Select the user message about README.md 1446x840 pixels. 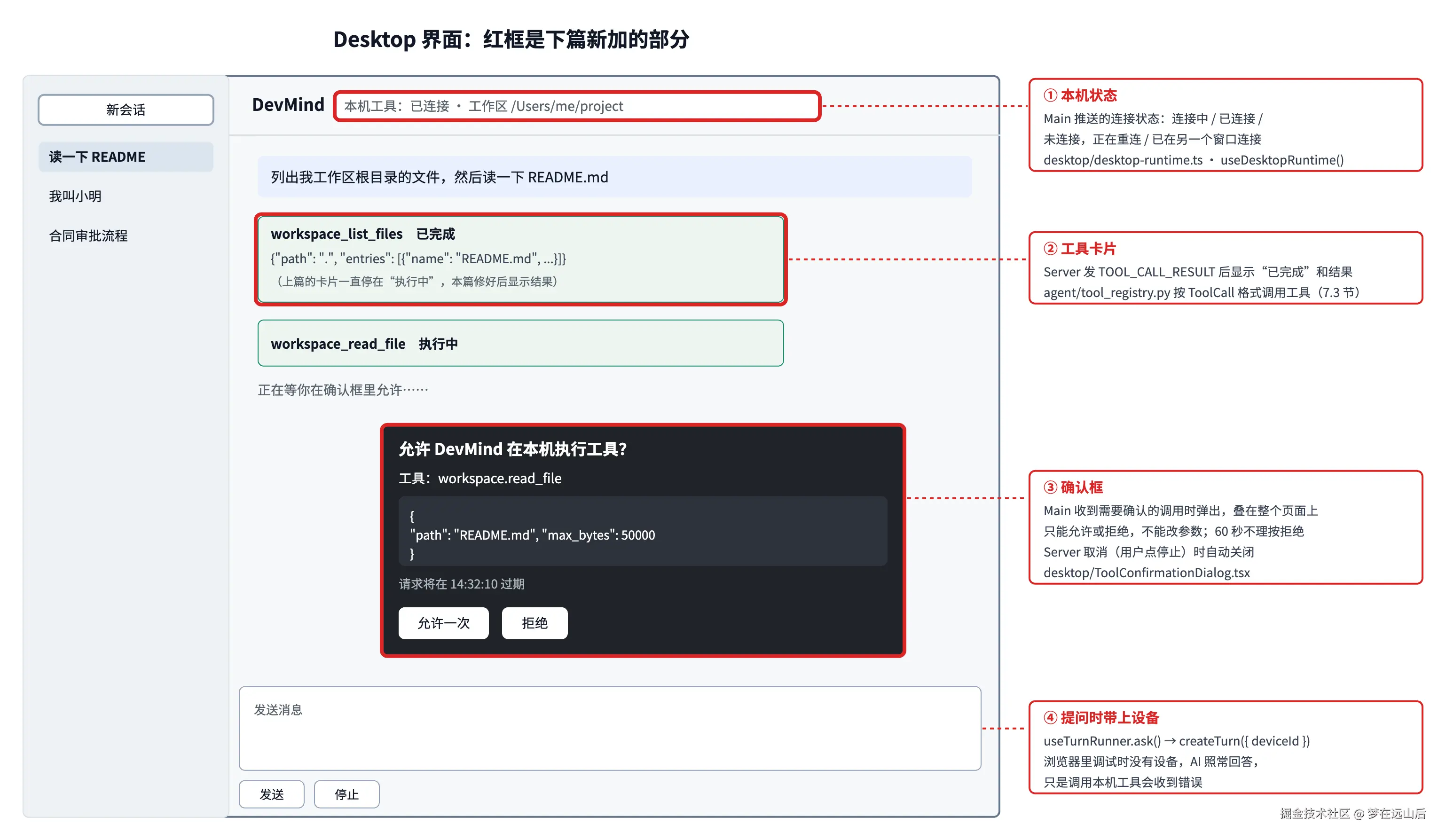(x=614, y=177)
